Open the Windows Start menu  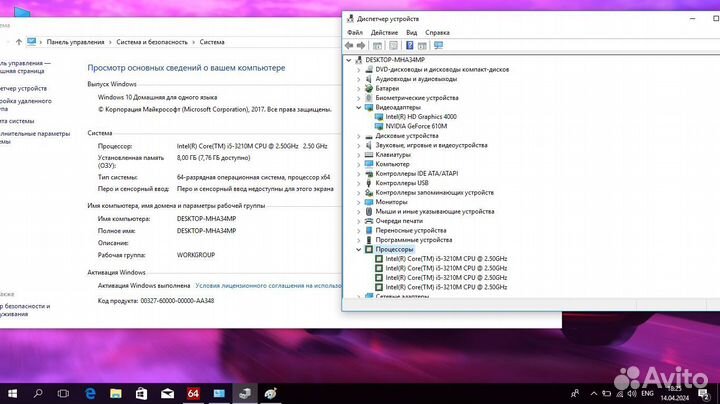point(12,393)
